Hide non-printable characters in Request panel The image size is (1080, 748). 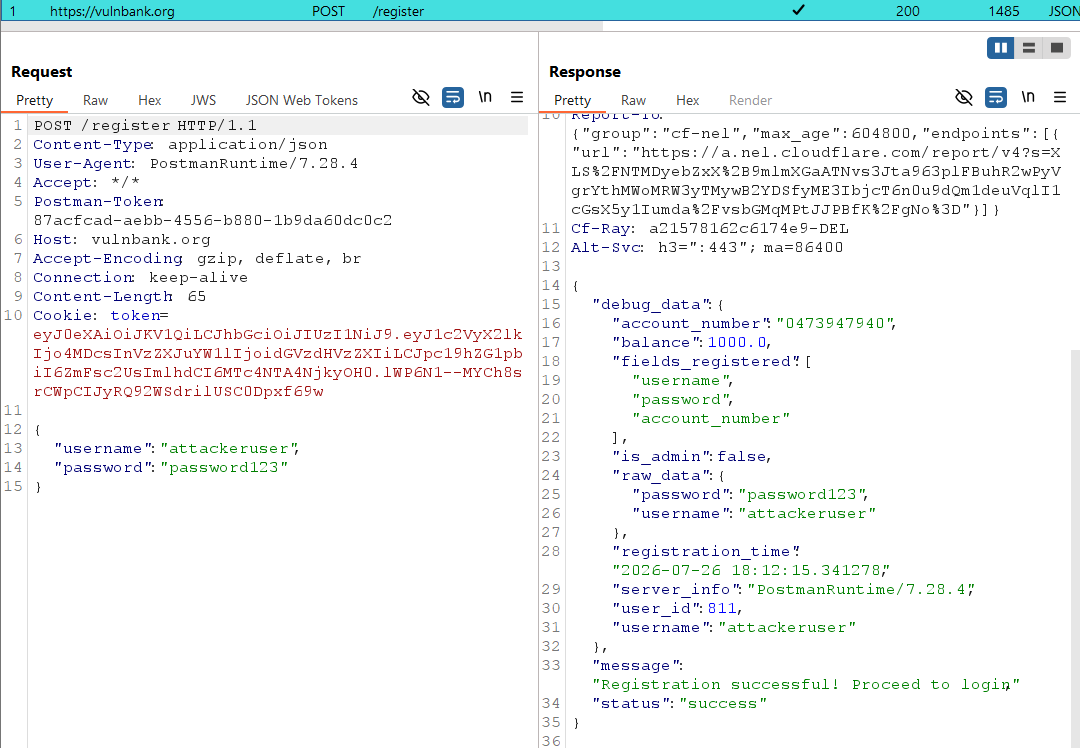421,97
